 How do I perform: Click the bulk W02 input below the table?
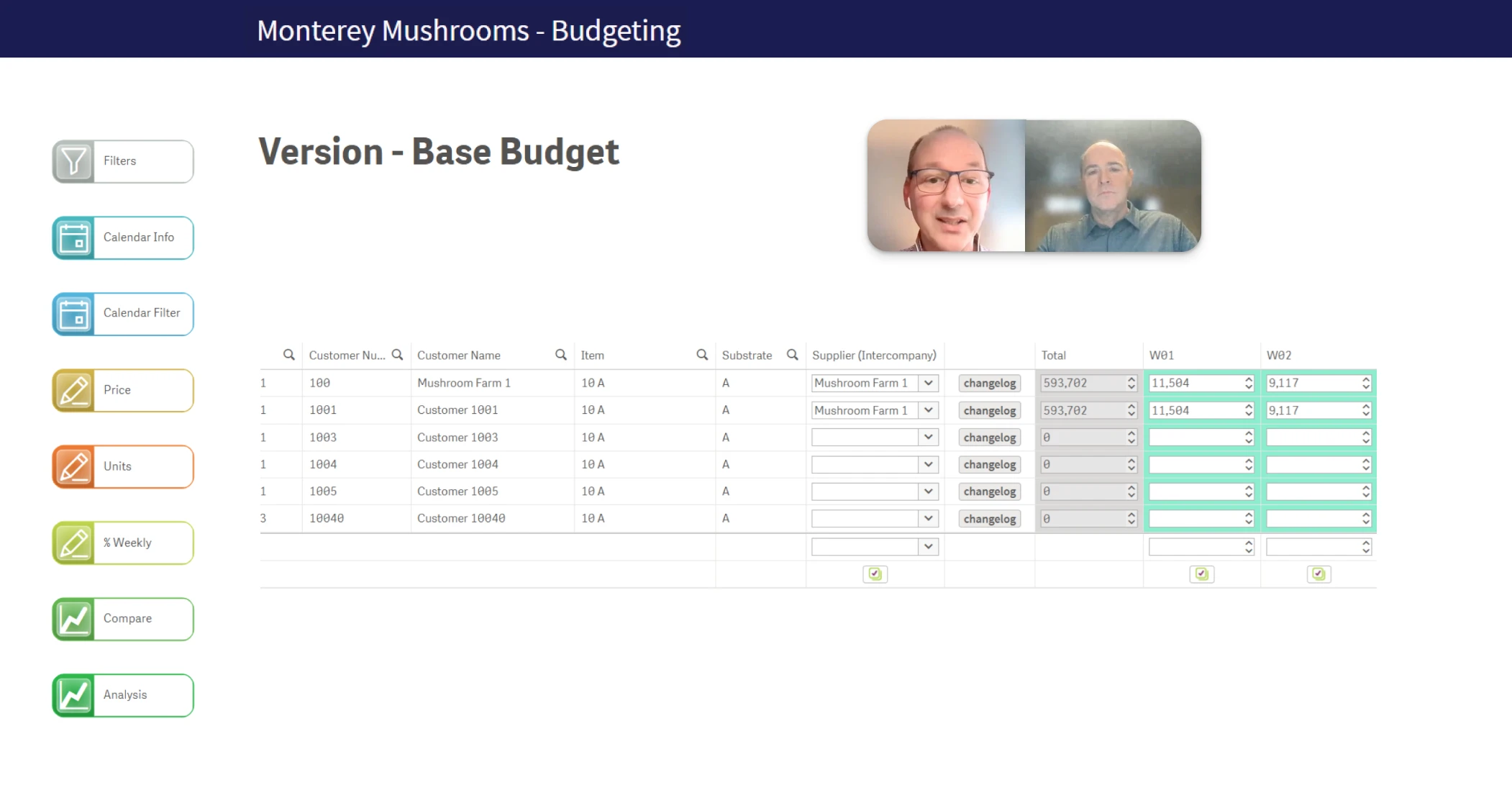pos(1319,546)
